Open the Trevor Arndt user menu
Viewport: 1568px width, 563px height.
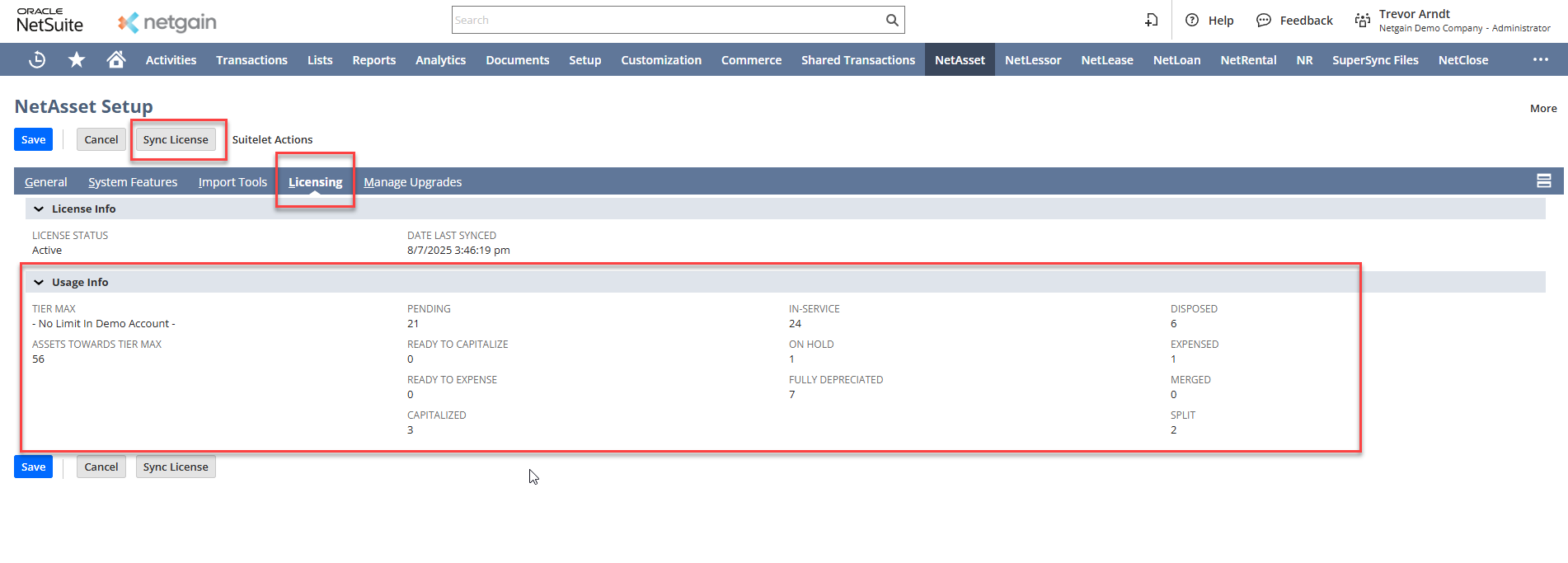pyautogui.click(x=1464, y=21)
